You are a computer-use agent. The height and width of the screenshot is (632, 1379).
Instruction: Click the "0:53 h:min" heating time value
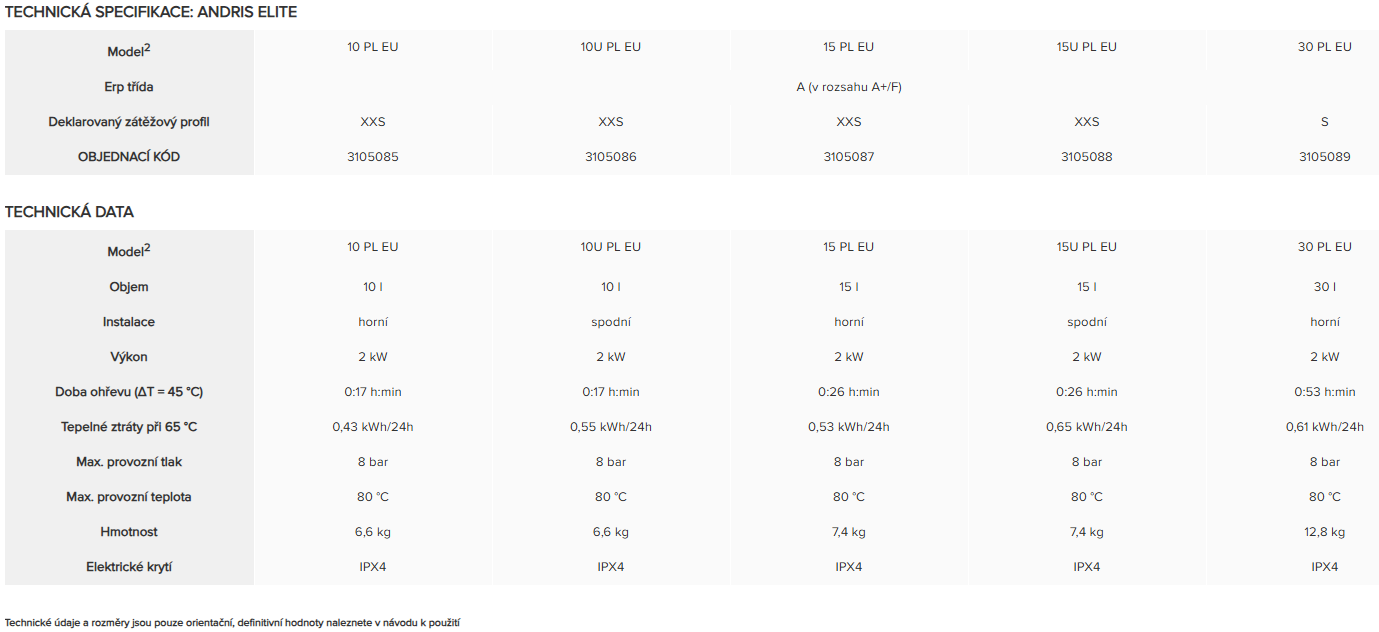pos(1324,392)
